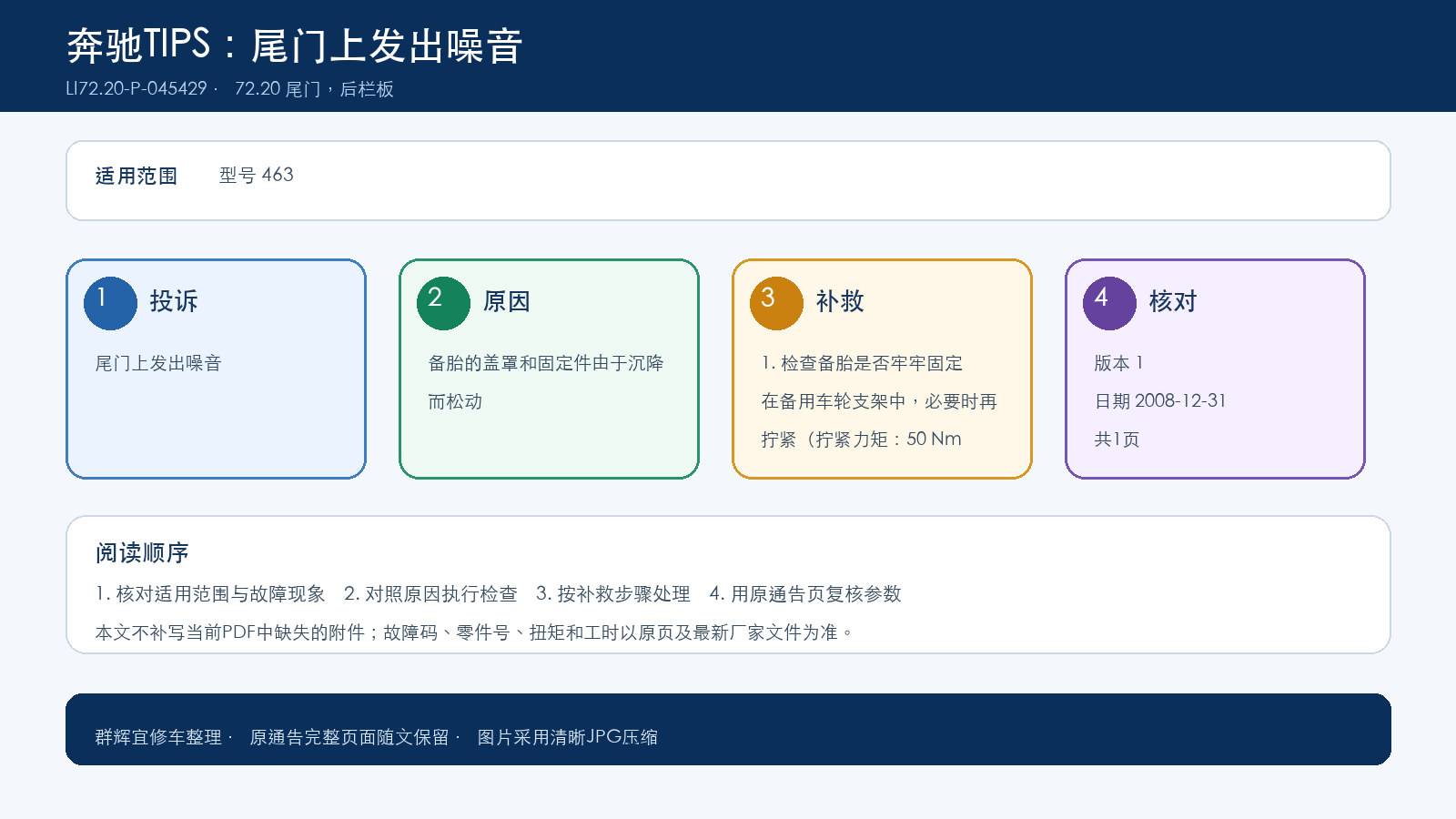Click 图片采用清晰JPG压缩 in the footer
1456x819 pixels.
tap(568, 737)
